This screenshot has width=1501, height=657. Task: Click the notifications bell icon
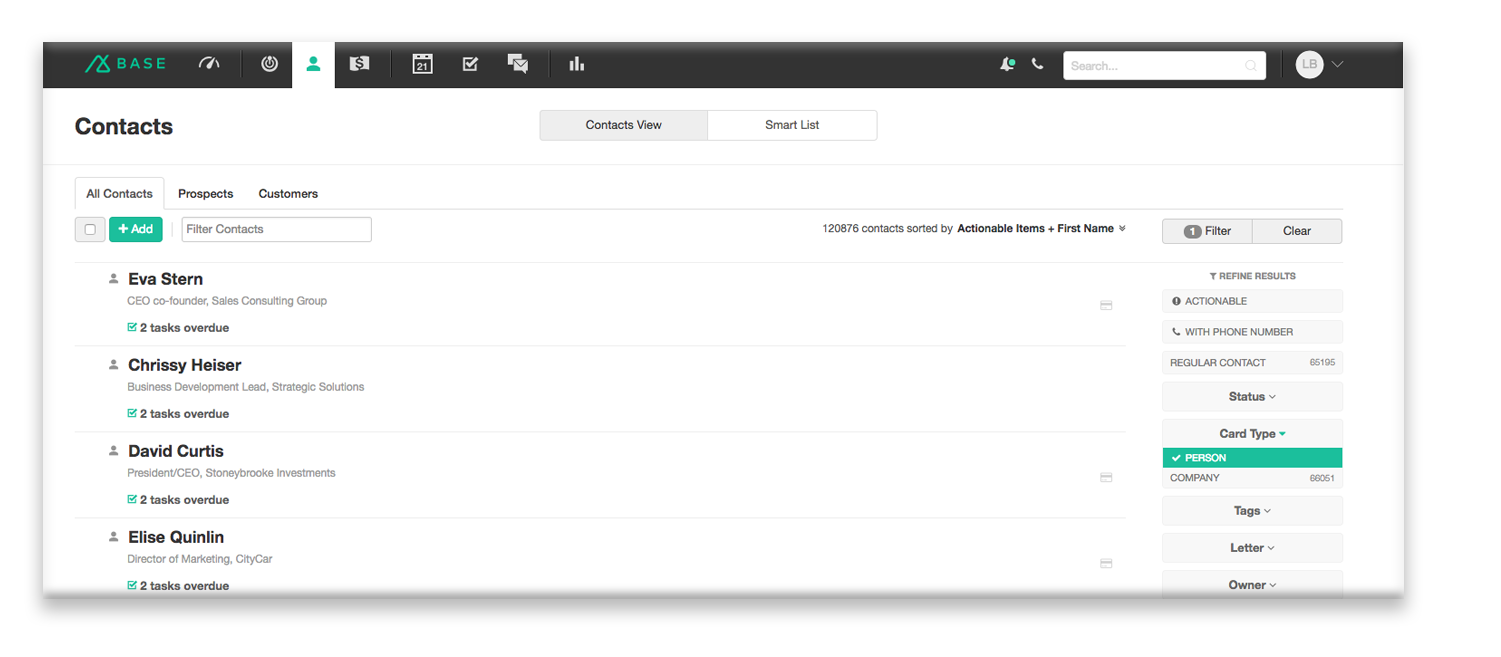tap(1007, 64)
